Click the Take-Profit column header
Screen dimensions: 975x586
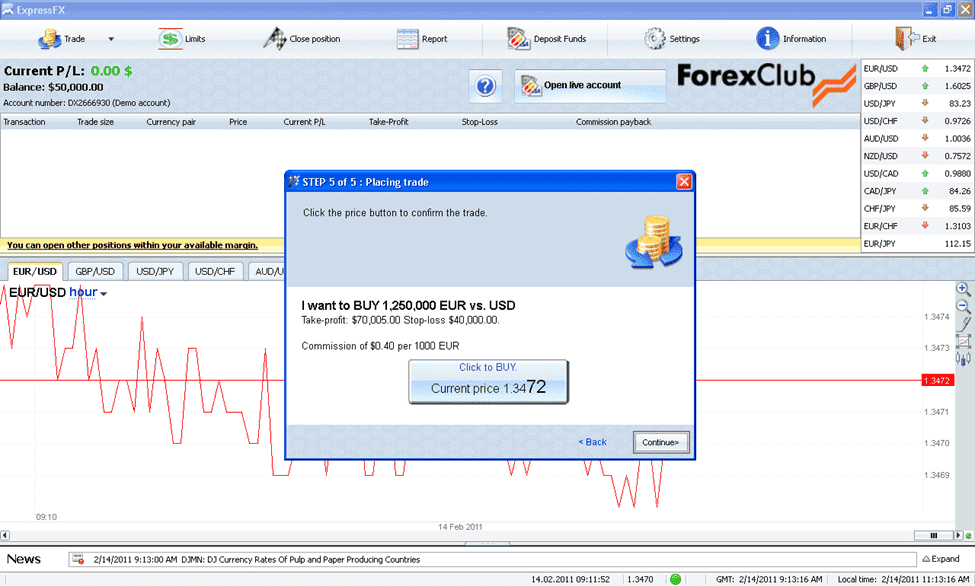point(389,122)
